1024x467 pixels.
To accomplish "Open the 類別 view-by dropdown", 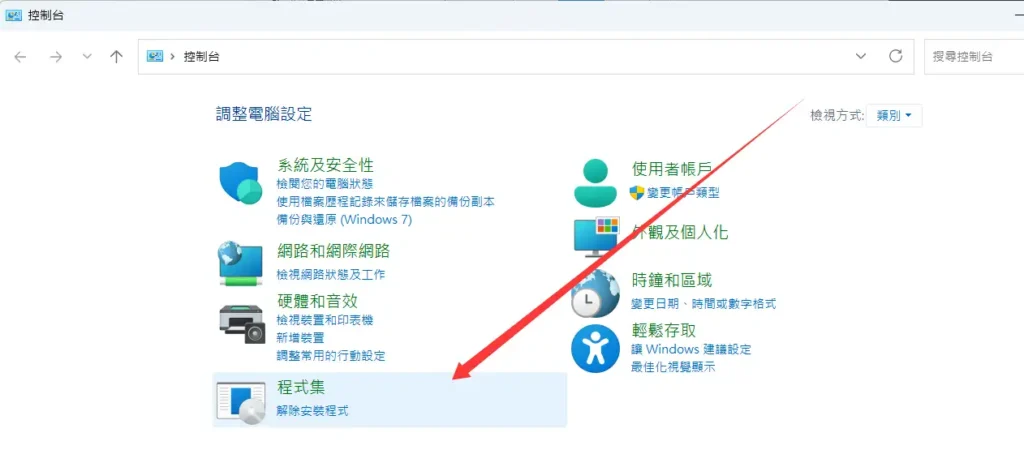I will coord(894,116).
